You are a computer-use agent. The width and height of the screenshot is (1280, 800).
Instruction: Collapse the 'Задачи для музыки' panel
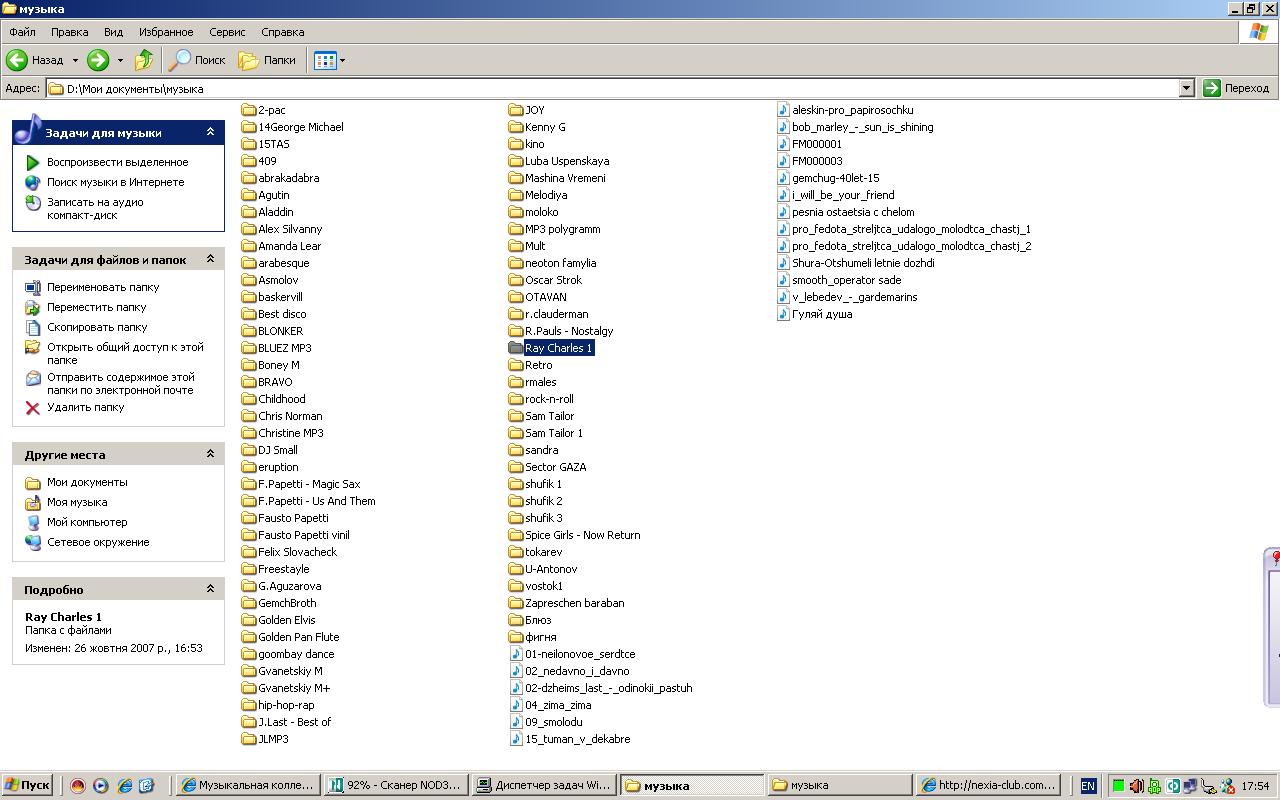(210, 132)
